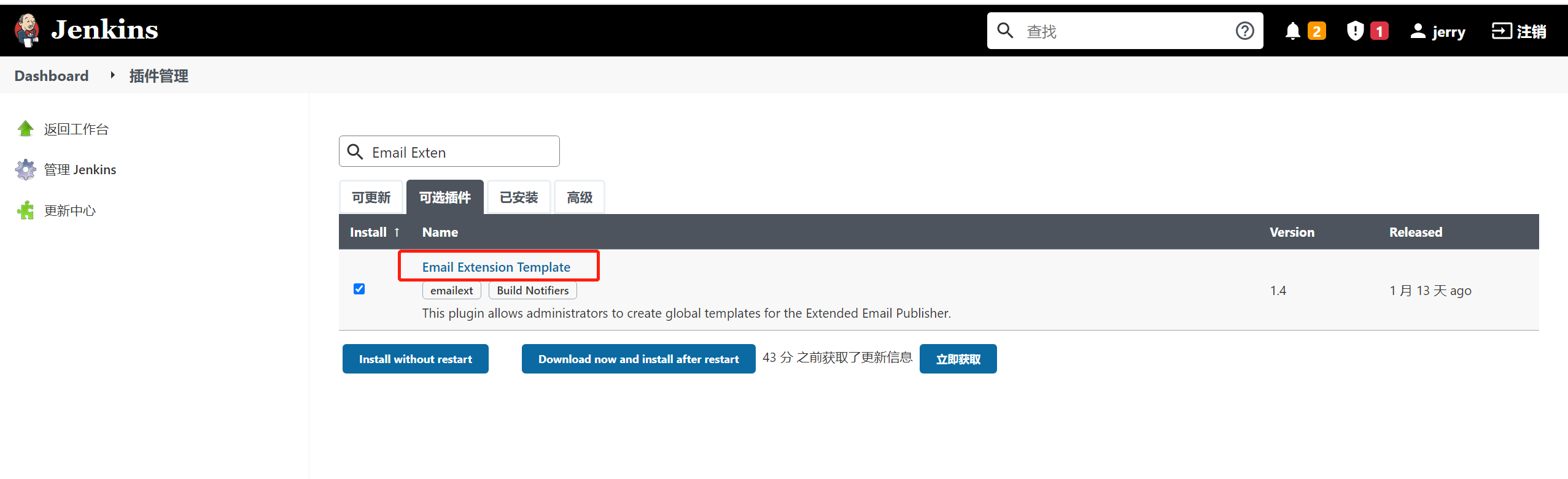1568x479 pixels.
Task: Sort by the Install column header
Action: [368, 232]
